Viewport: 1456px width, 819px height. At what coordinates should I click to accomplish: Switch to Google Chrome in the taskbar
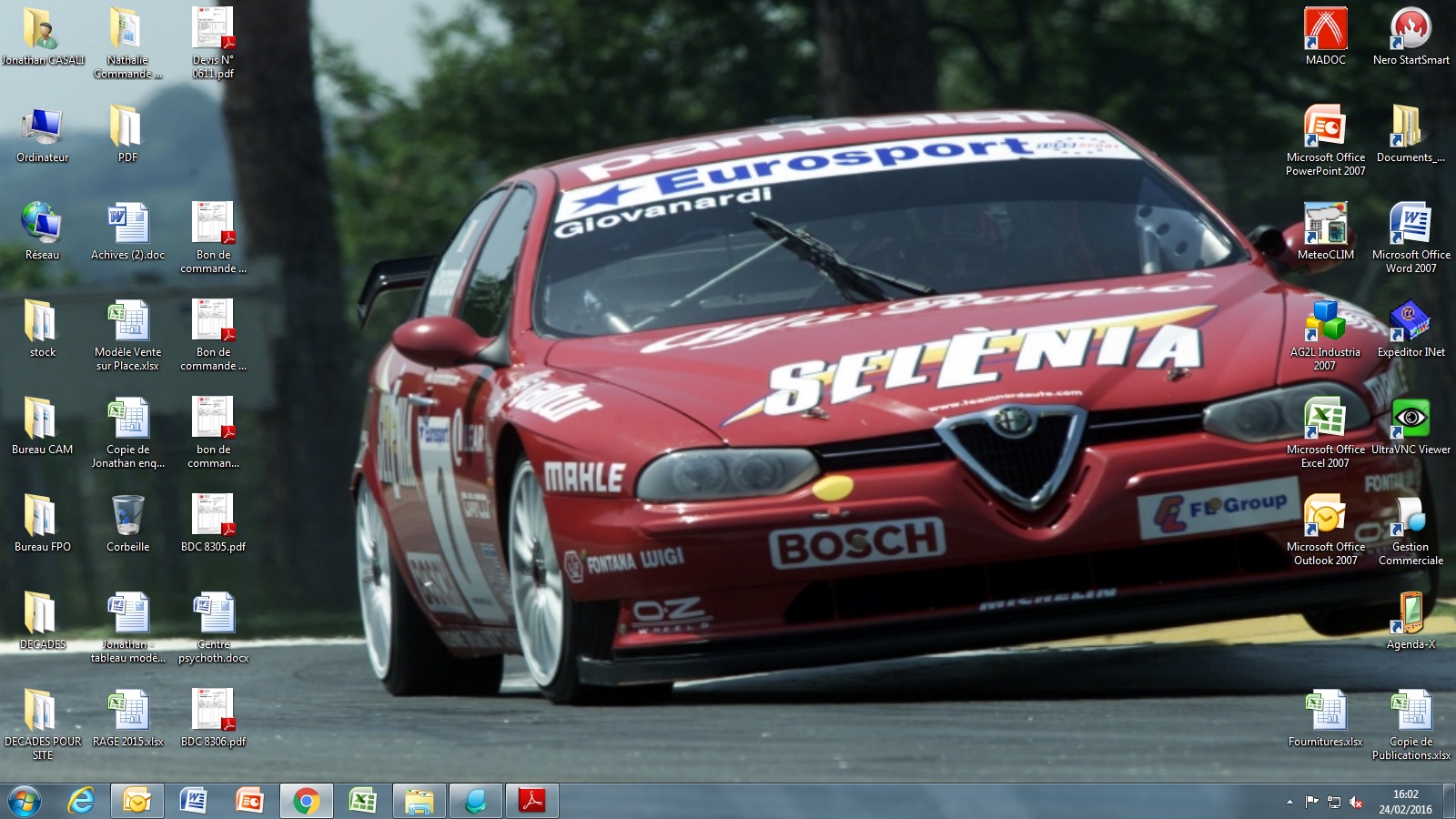pos(306,801)
